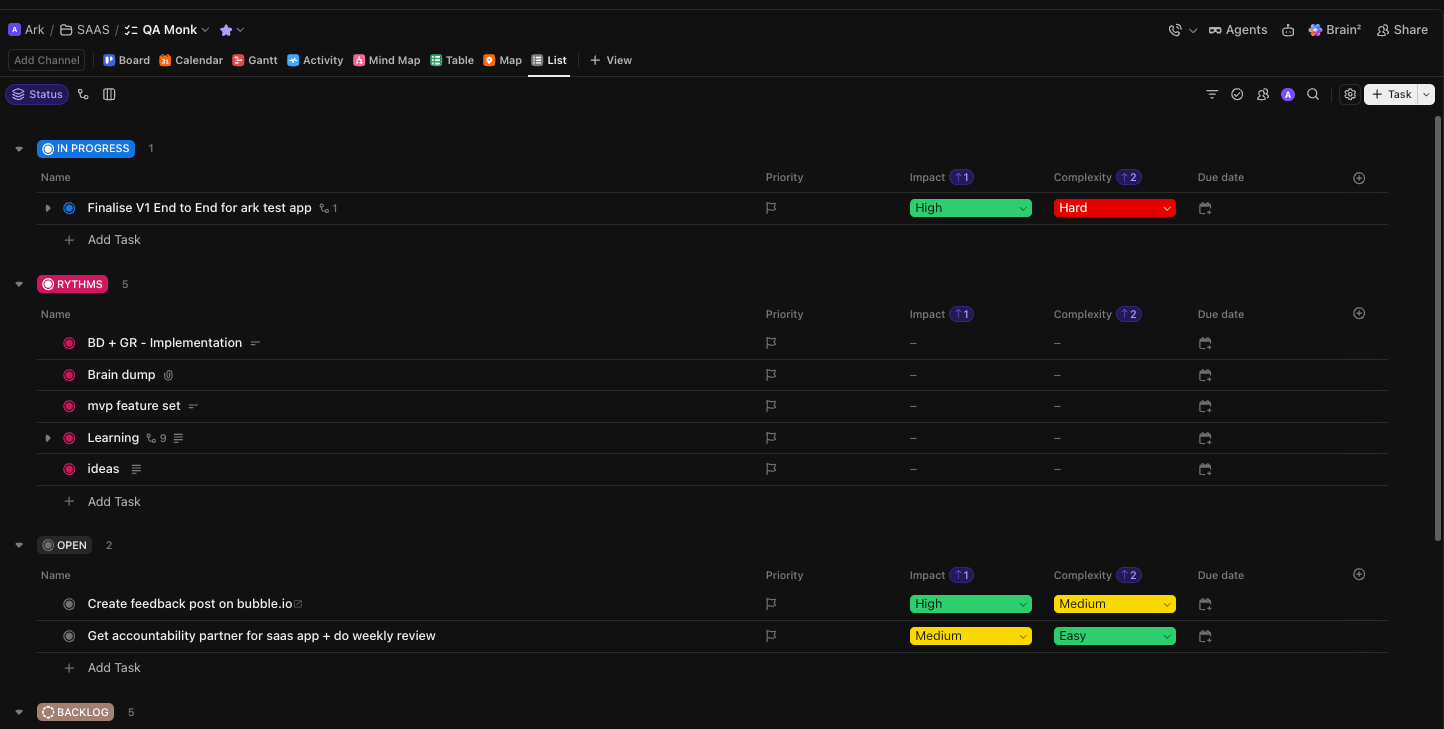
Task: Toggle status circle of BD + GR task
Action: tap(69, 343)
